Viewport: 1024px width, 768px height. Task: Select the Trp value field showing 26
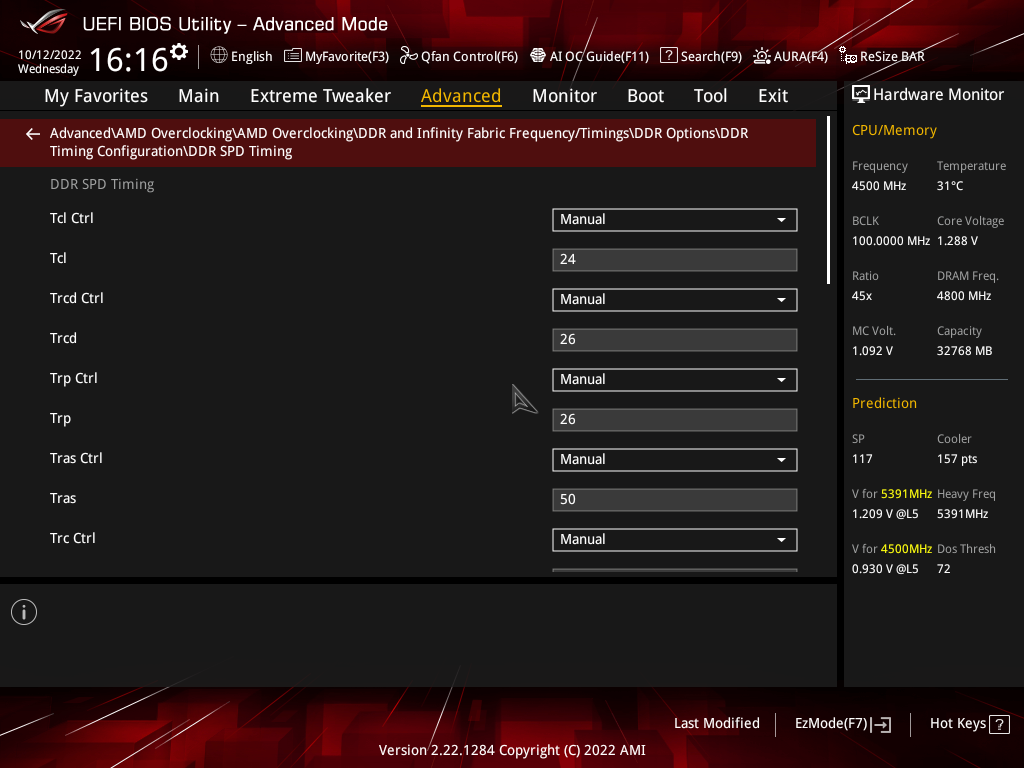(675, 420)
